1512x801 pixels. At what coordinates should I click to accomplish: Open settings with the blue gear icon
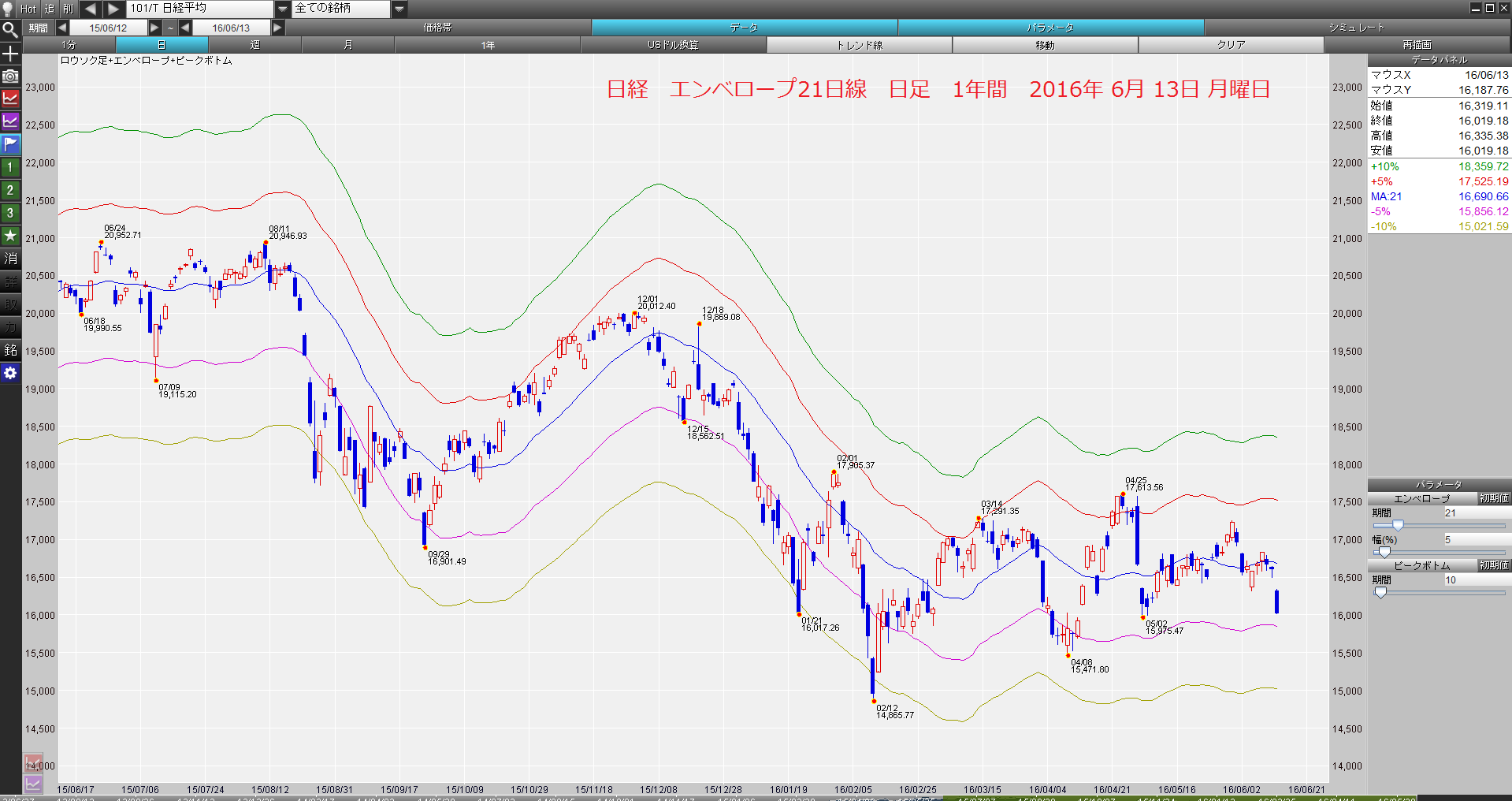tap(10, 373)
